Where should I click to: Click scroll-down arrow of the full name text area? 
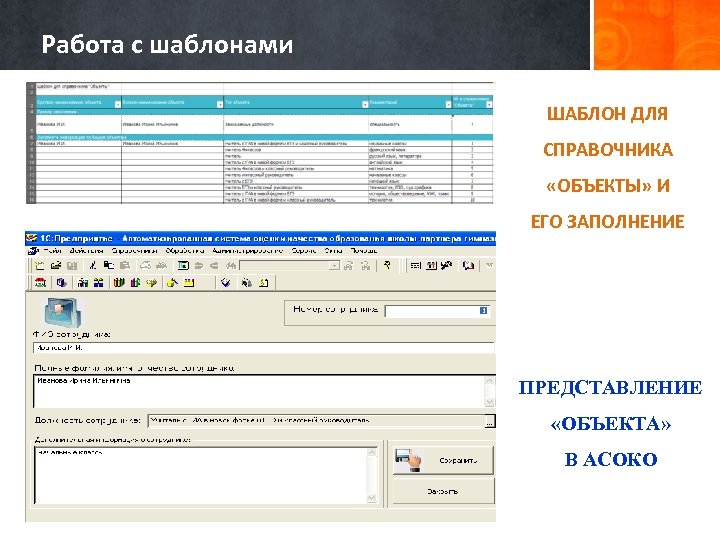(490, 402)
